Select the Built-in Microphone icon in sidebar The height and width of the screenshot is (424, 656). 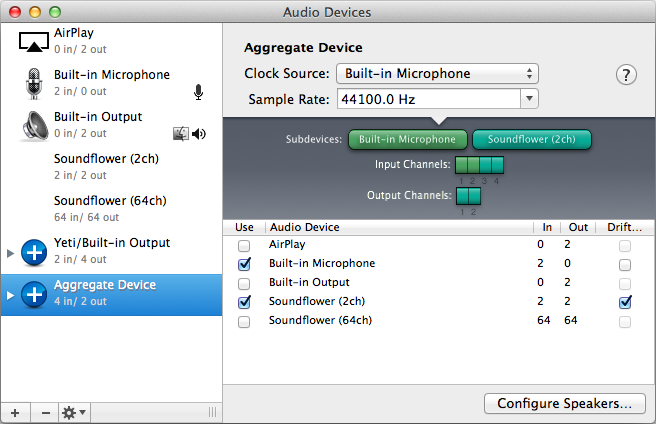pos(34,83)
